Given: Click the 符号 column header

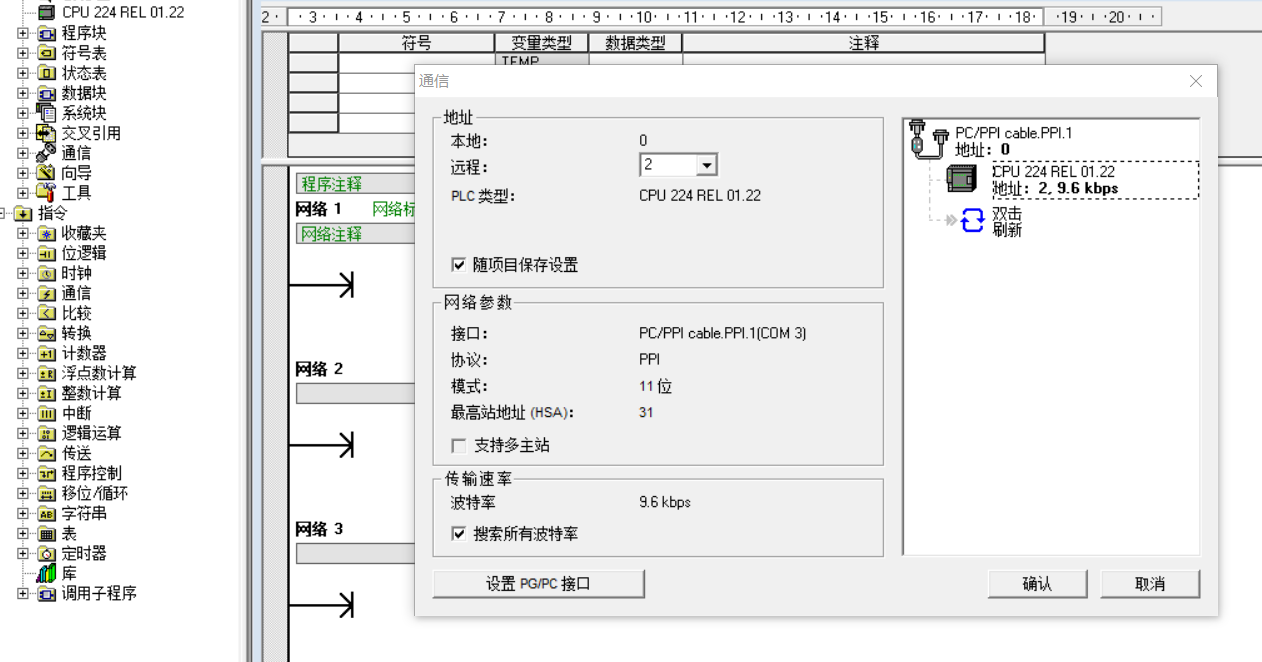Looking at the screenshot, I should tap(417, 43).
